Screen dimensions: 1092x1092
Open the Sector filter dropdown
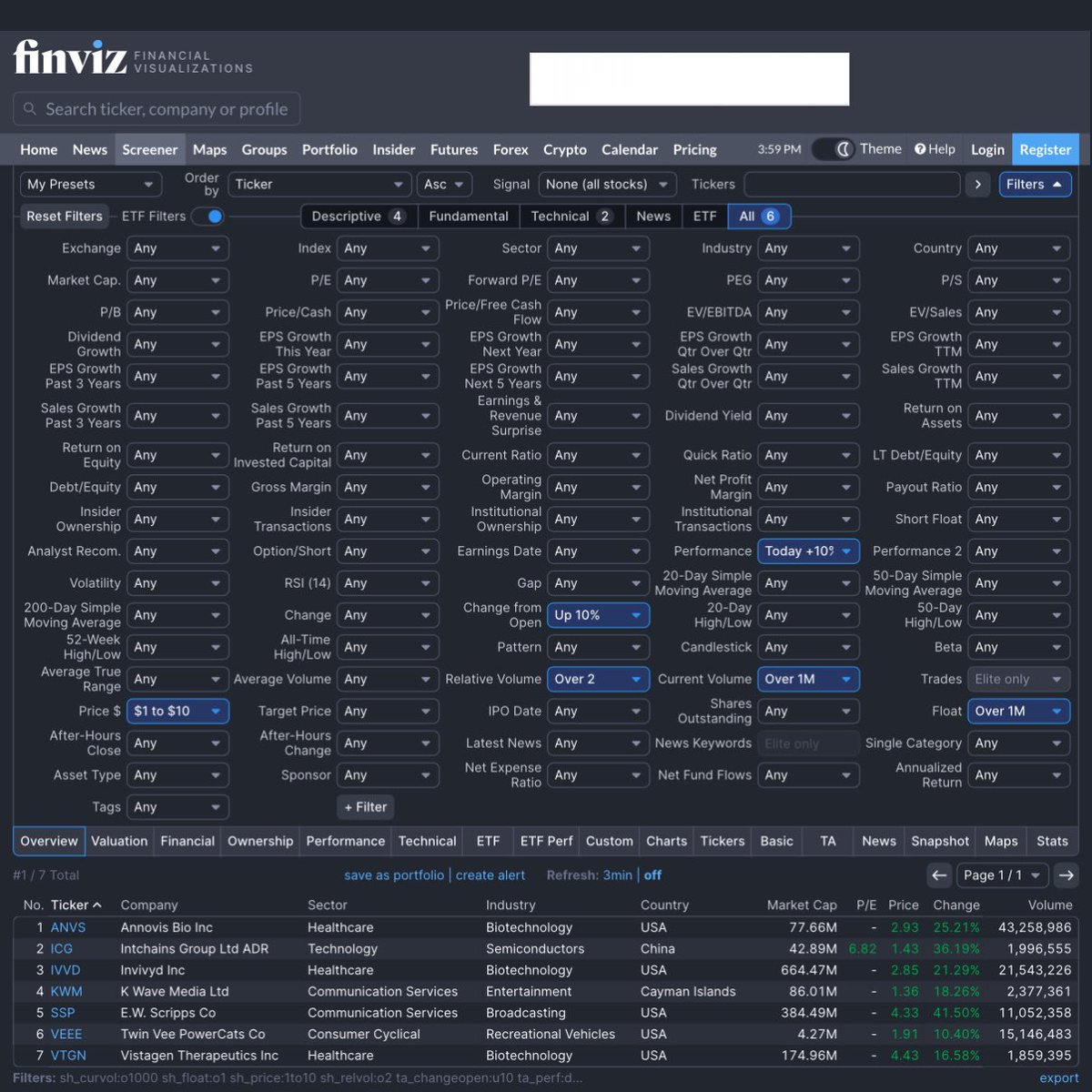(x=598, y=248)
